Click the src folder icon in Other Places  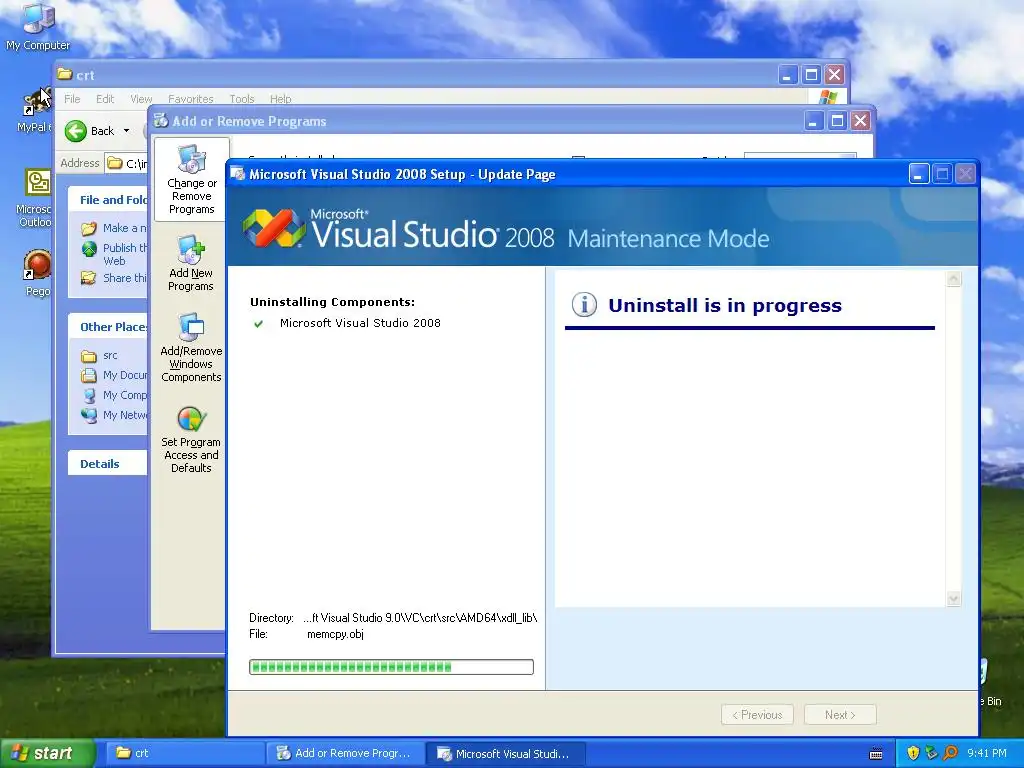click(89, 356)
